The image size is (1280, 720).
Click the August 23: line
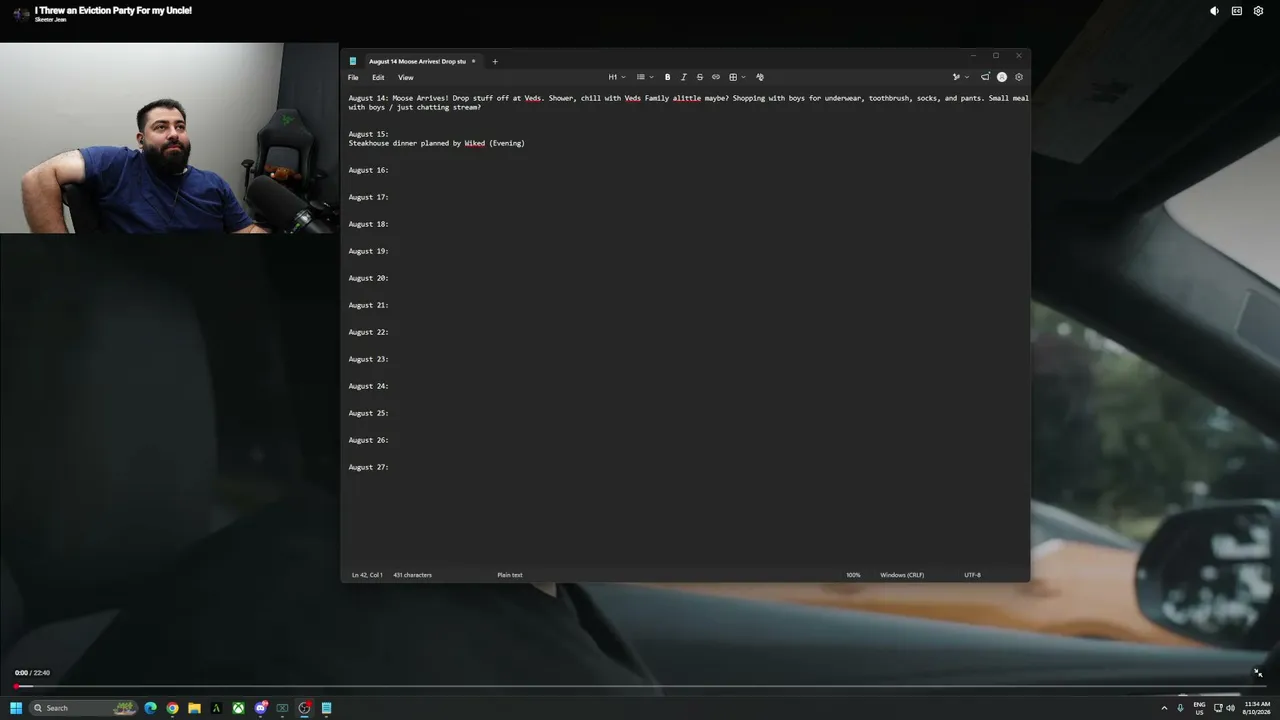click(x=368, y=359)
